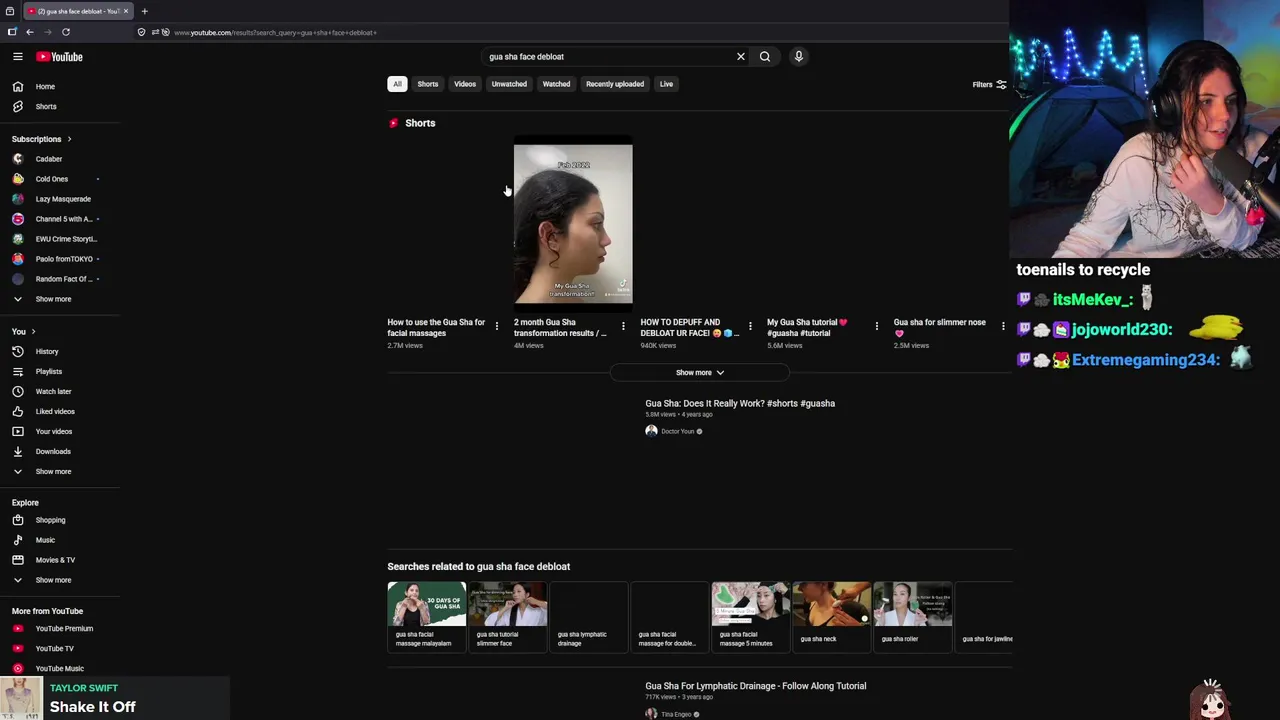Viewport: 1280px width, 720px height.
Task: Open a new browser tab with plus
Action: point(144,11)
